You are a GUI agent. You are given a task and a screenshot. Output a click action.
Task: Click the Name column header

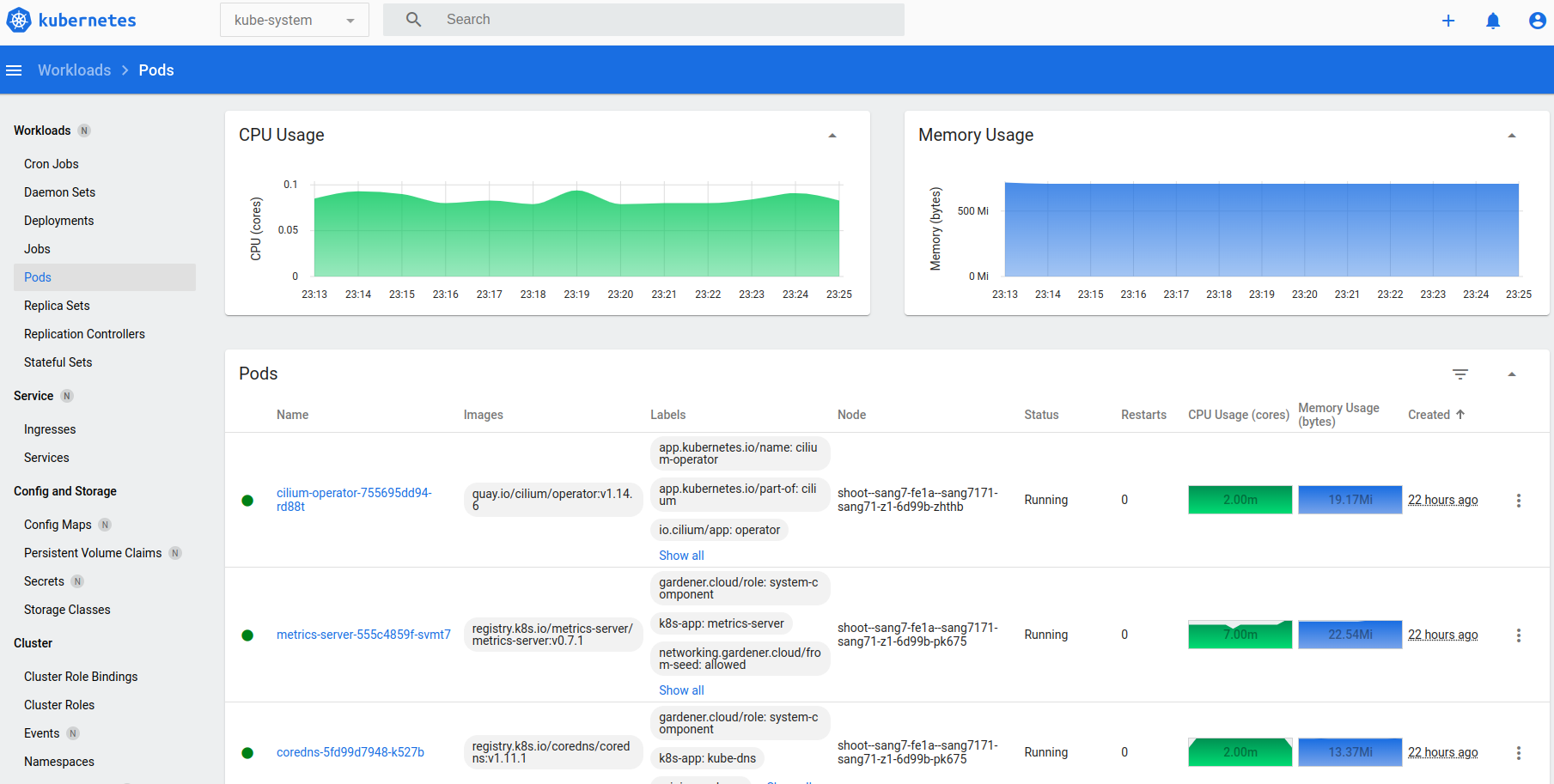292,415
